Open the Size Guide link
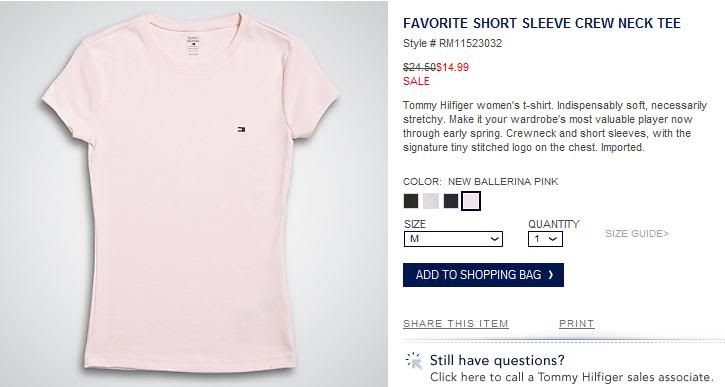 pyautogui.click(x=637, y=233)
